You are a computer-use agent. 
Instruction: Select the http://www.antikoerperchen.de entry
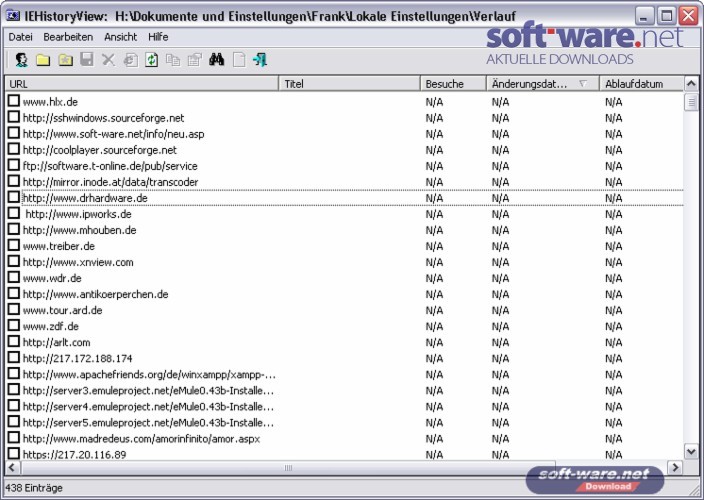(96, 294)
